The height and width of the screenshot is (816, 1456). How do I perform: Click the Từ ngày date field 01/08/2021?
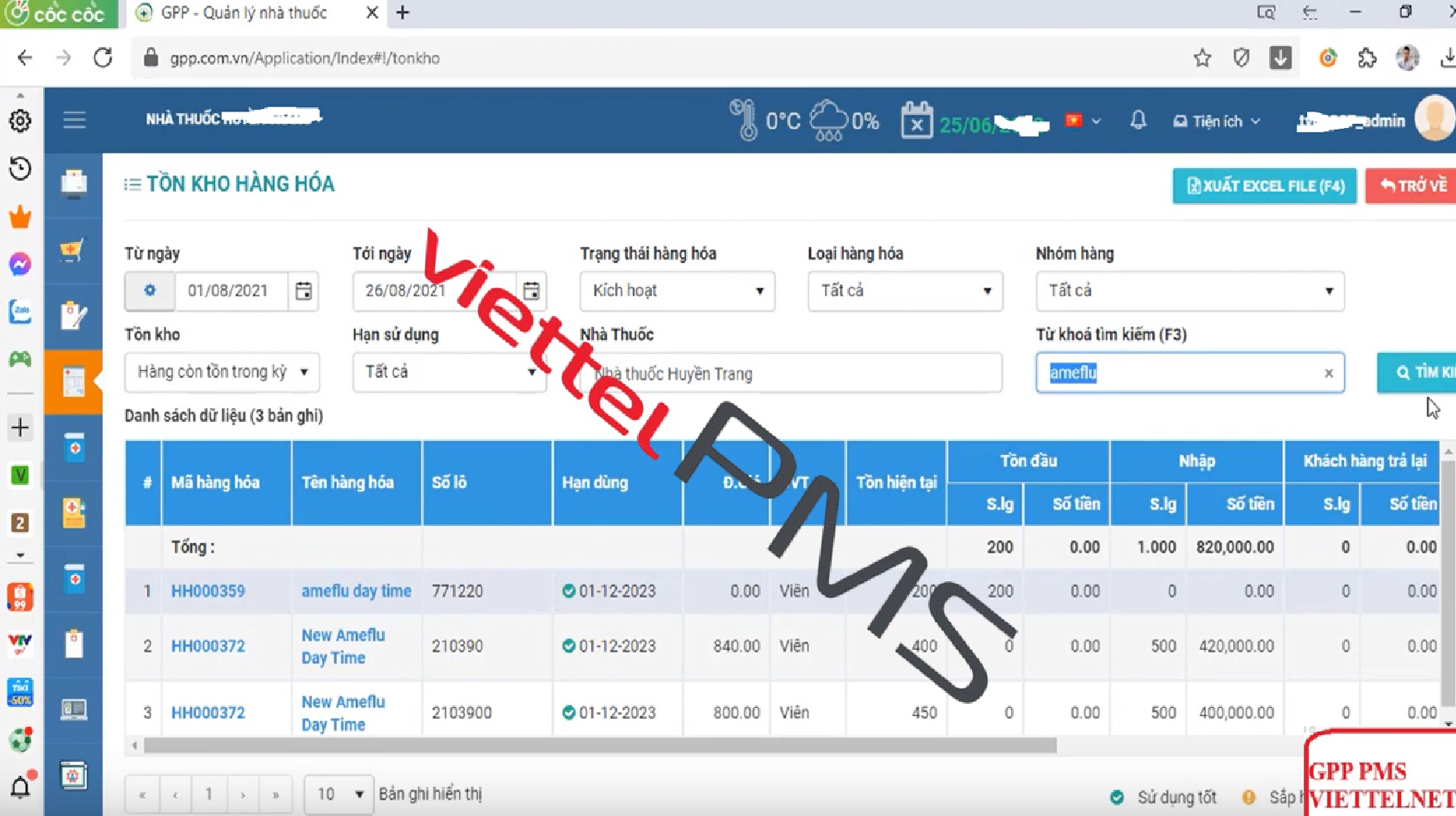(x=230, y=290)
